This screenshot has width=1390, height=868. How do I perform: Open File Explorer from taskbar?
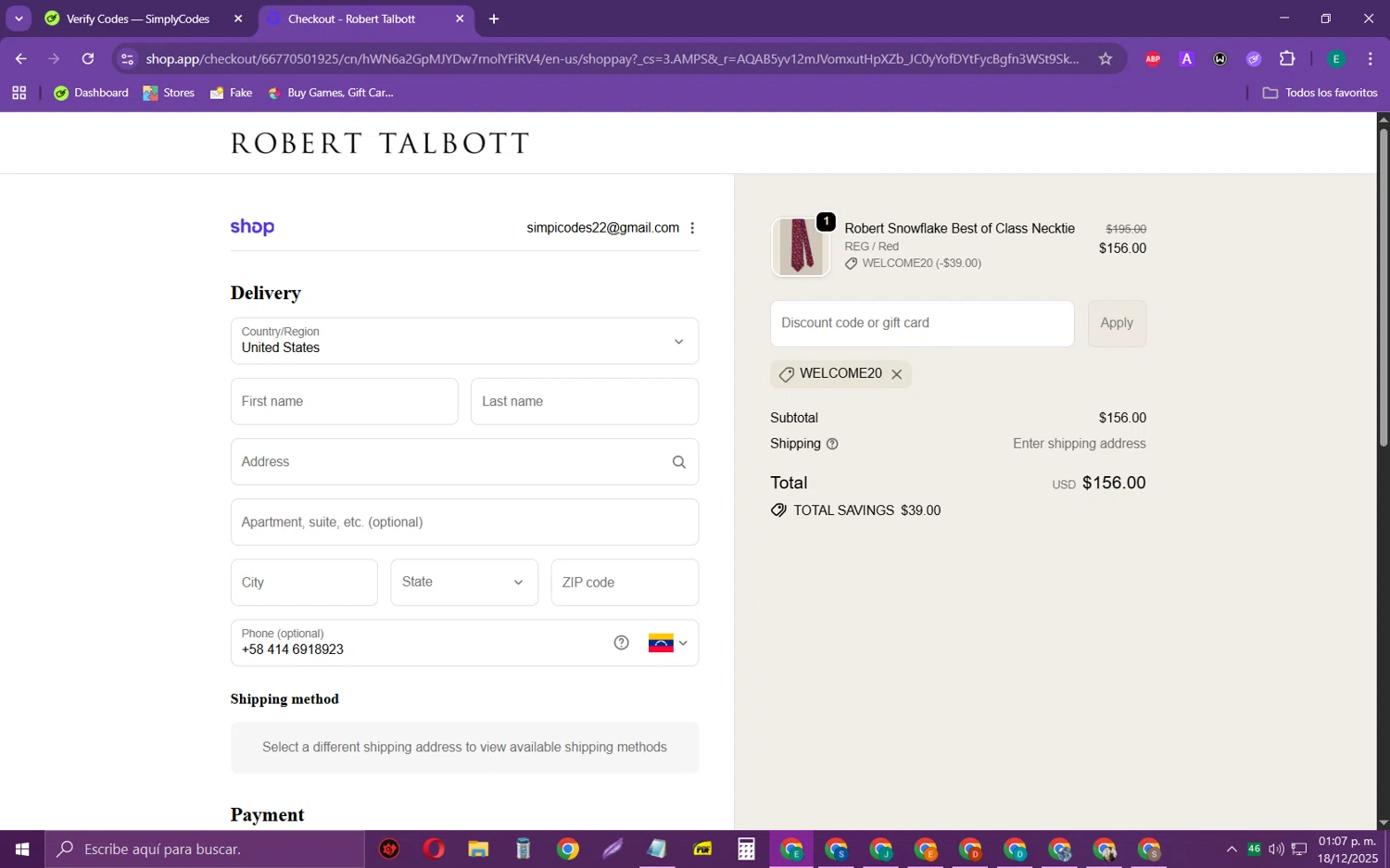pyautogui.click(x=478, y=849)
